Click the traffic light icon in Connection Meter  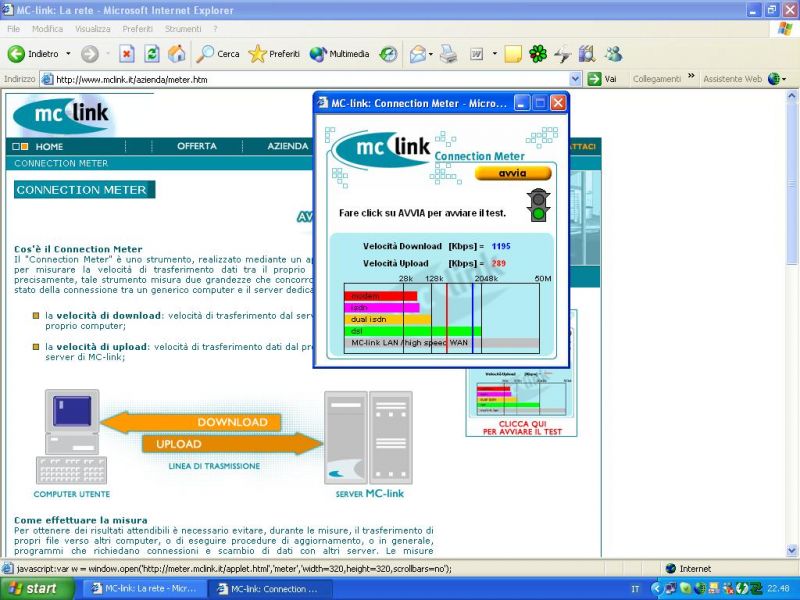click(538, 205)
